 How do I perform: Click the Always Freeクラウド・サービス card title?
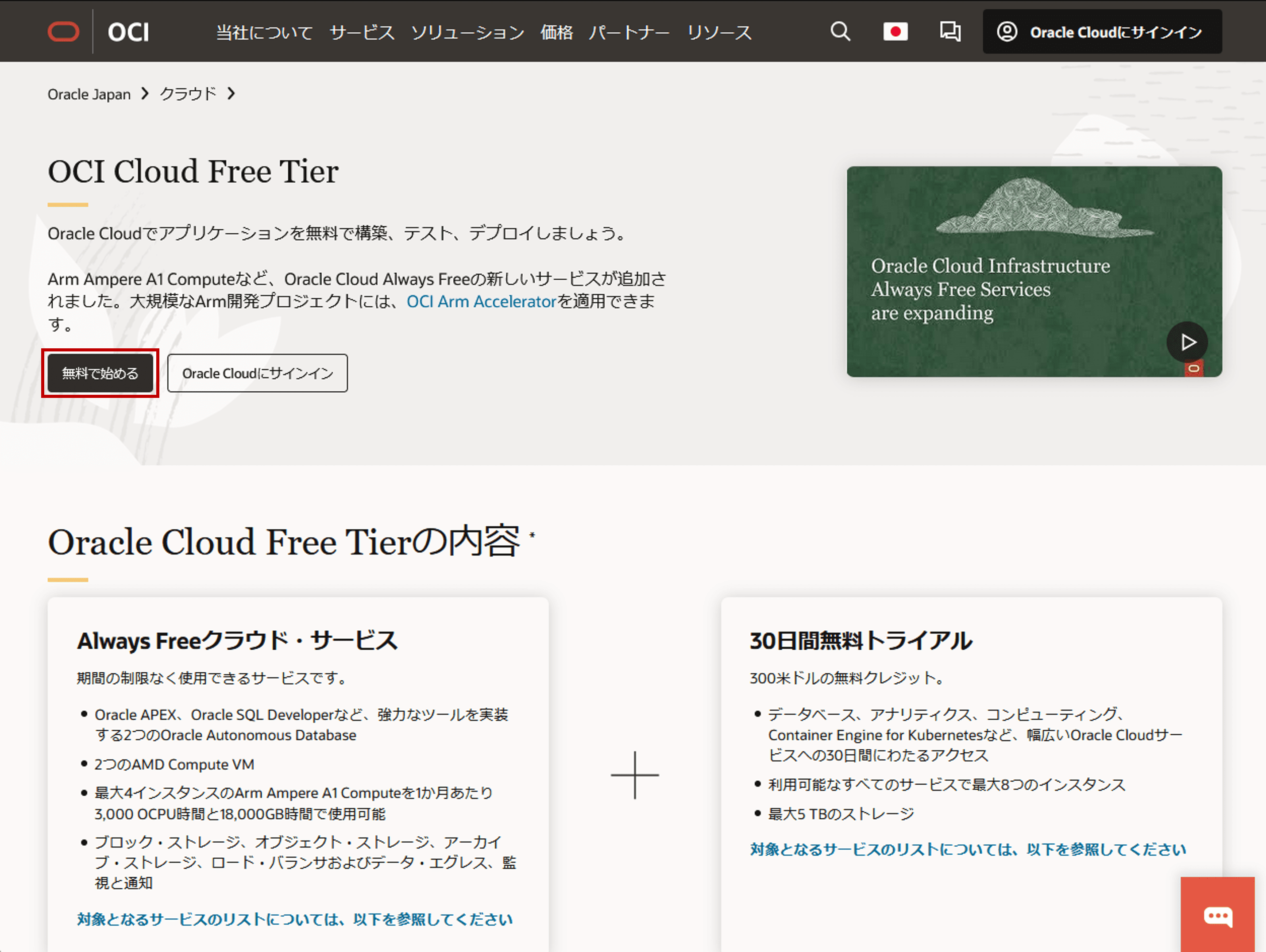click(237, 641)
